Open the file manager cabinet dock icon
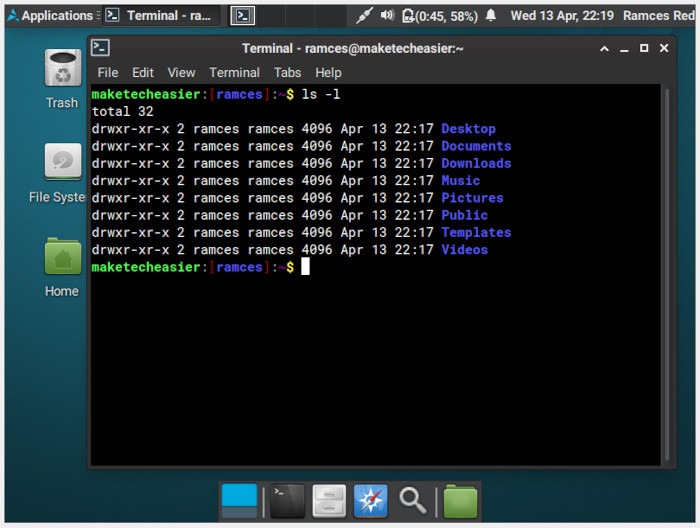 (x=329, y=501)
